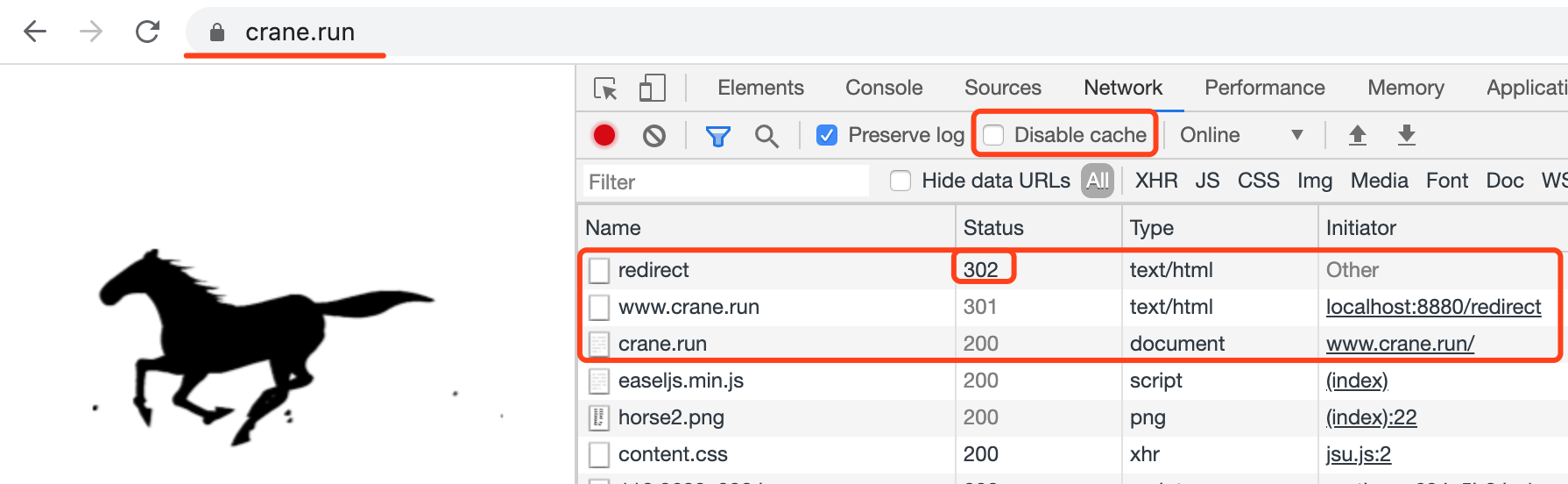Switch to the Sources tab
This screenshot has height=484, width=1568.
coord(1003,88)
